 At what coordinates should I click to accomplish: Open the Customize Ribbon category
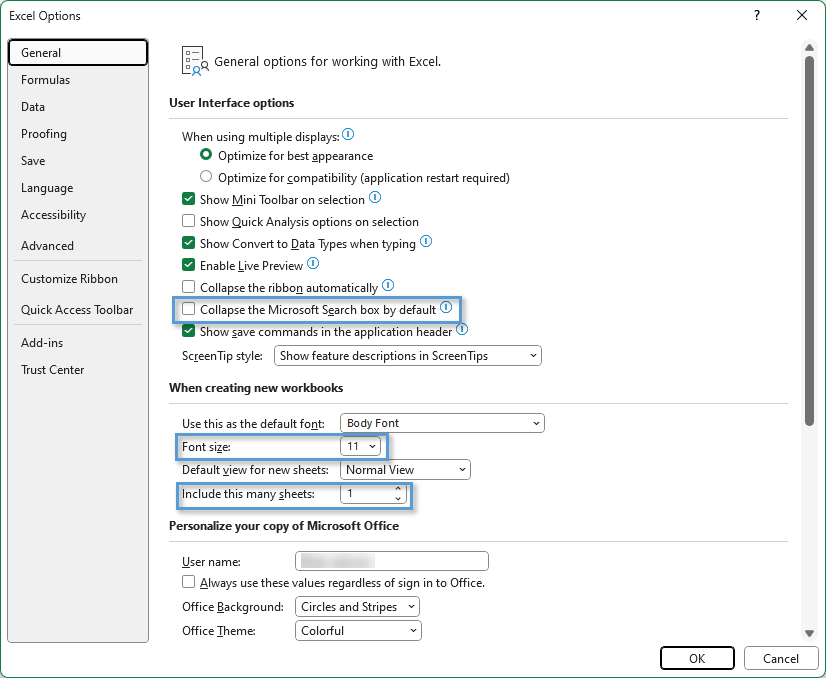pos(69,279)
